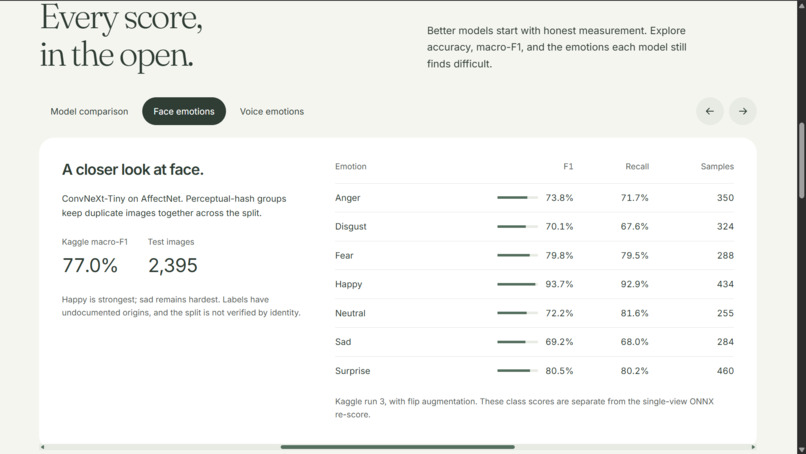Click the 92.9% recall value
Screen dimensions: 806x454
634,284
